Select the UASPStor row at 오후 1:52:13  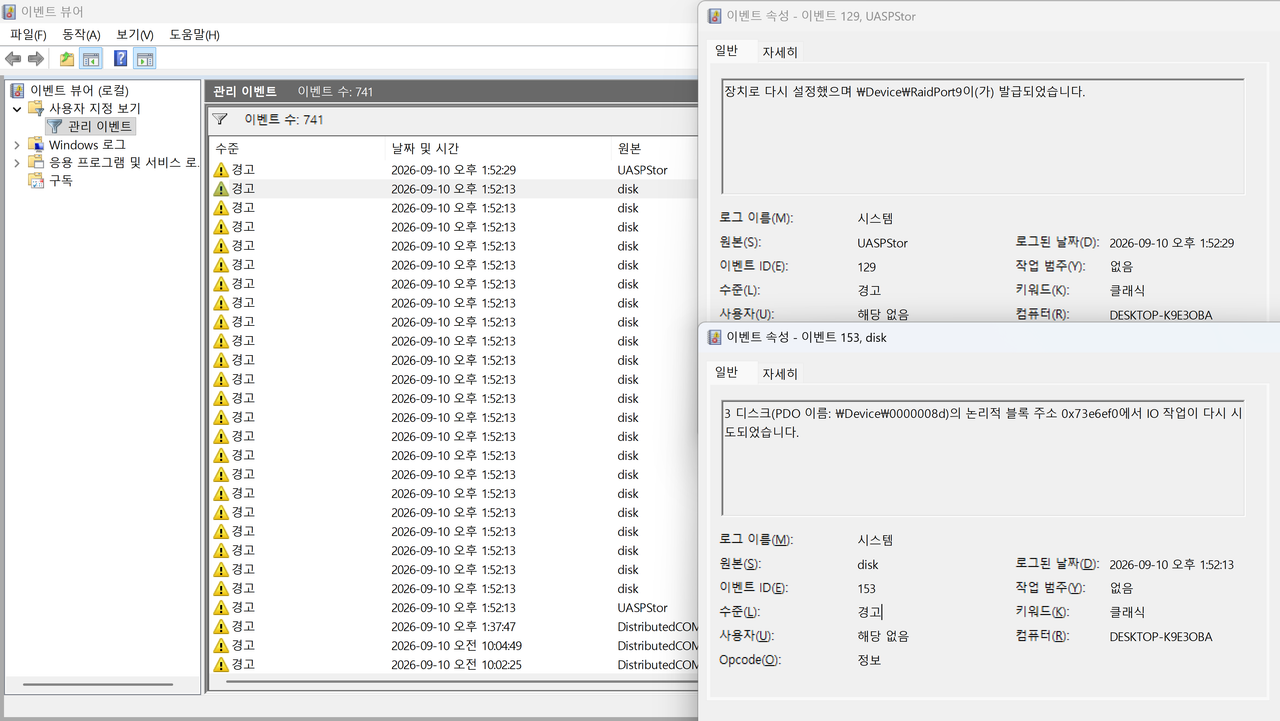point(454,607)
